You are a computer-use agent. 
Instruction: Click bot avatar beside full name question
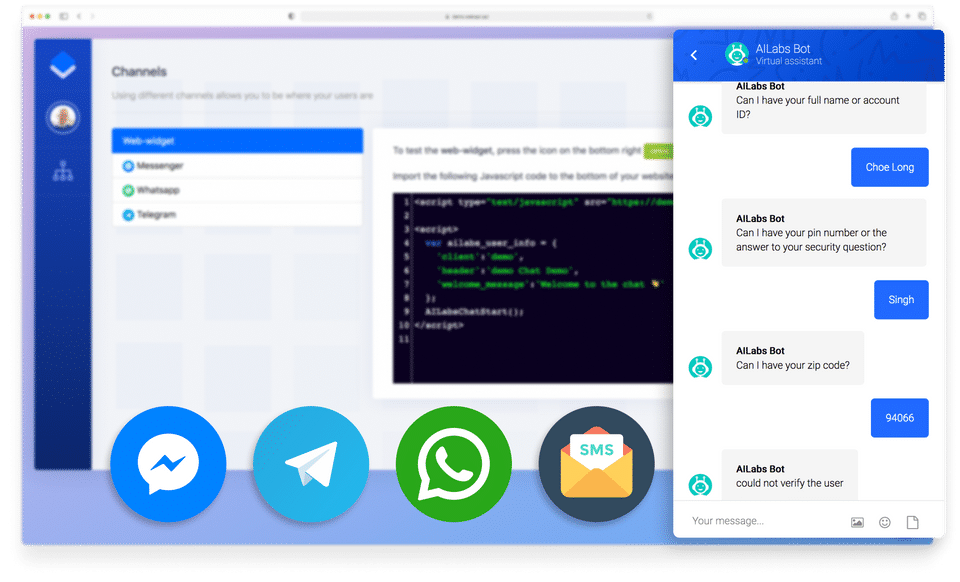[700, 116]
